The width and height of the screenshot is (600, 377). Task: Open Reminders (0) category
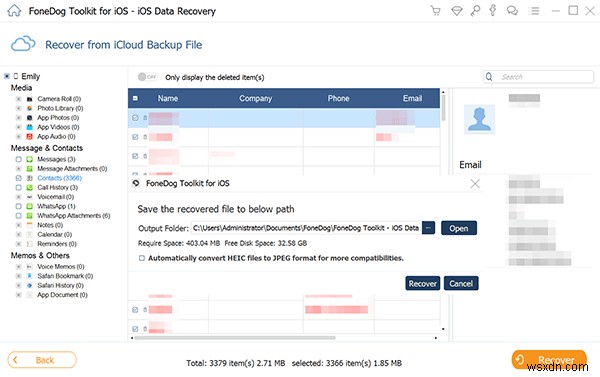(x=57, y=244)
